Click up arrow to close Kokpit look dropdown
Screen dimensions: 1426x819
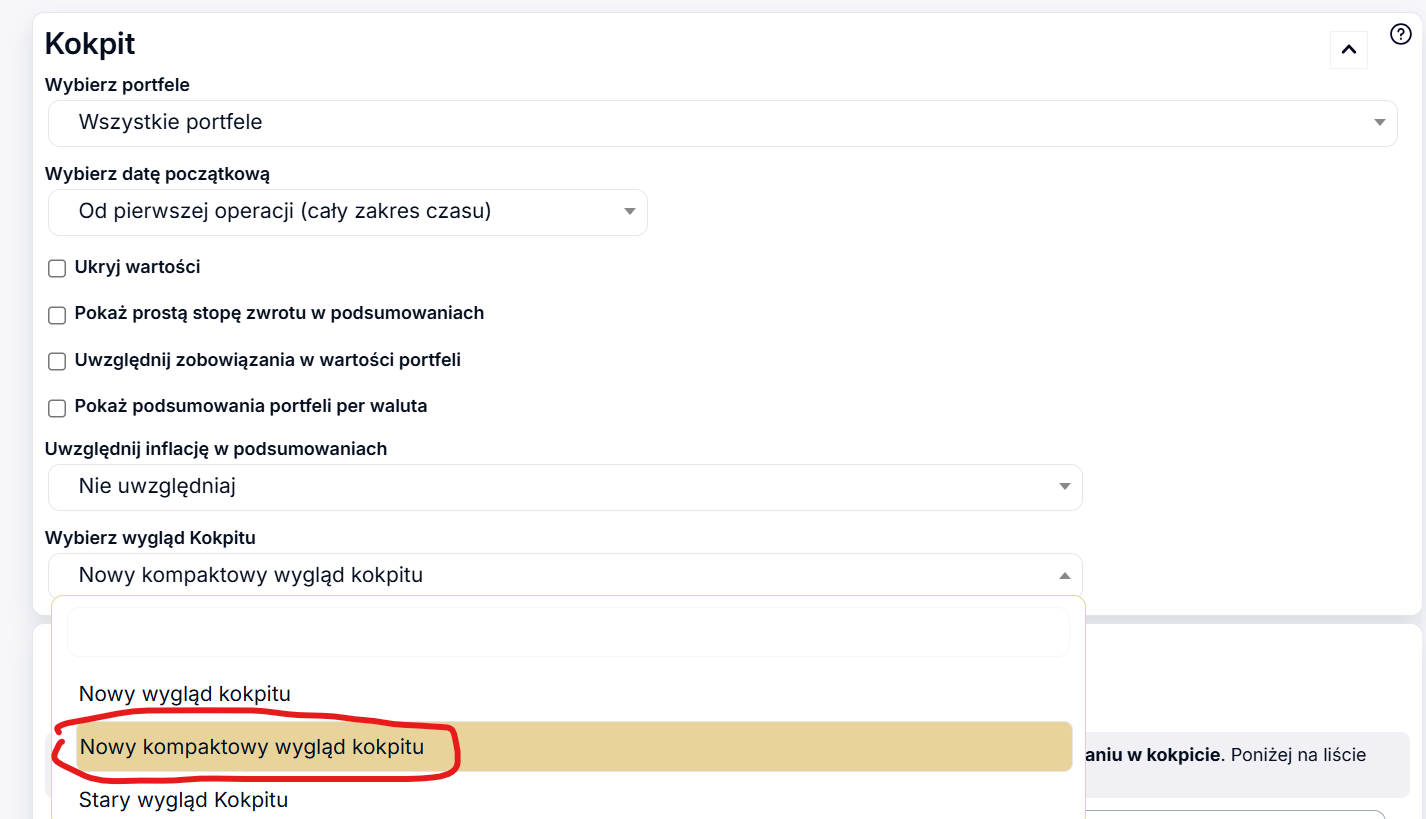tap(1064, 576)
